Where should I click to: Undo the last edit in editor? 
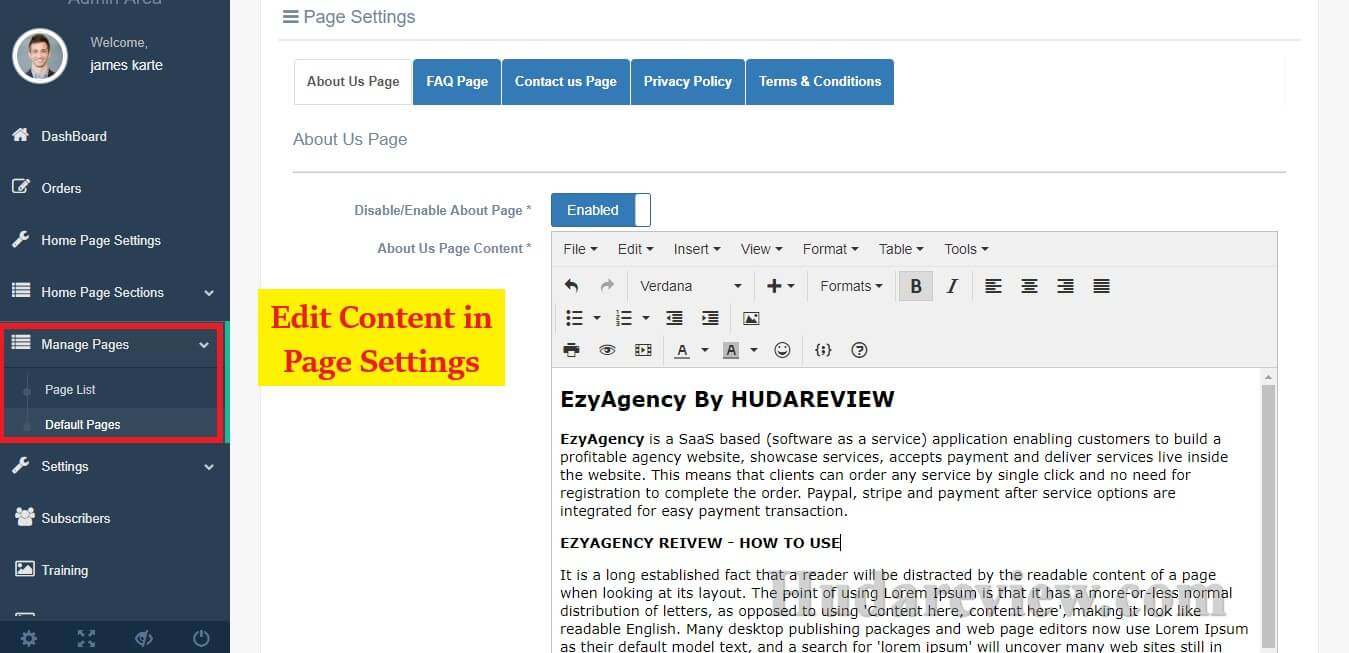[x=571, y=286]
